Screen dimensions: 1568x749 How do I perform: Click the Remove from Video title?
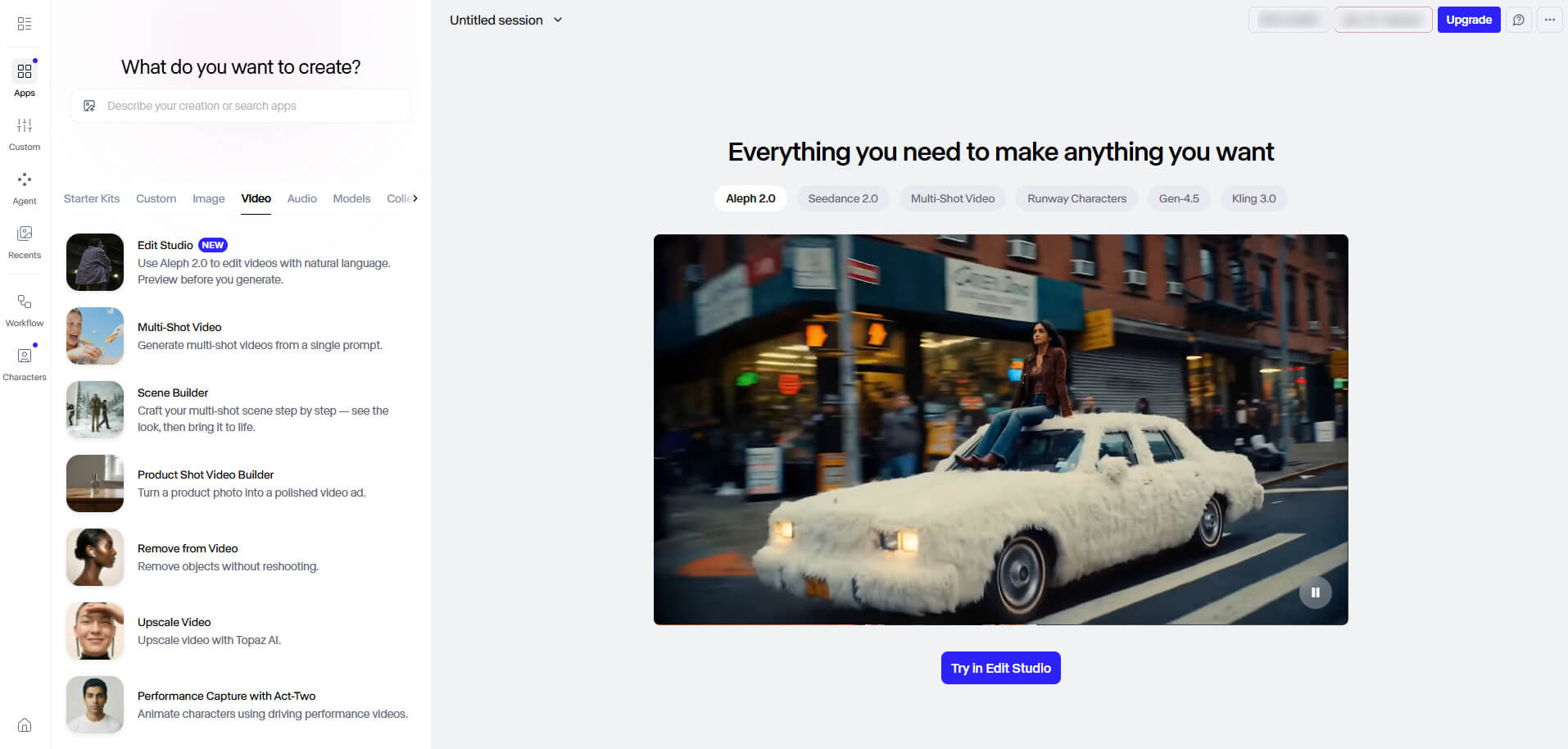click(x=188, y=548)
